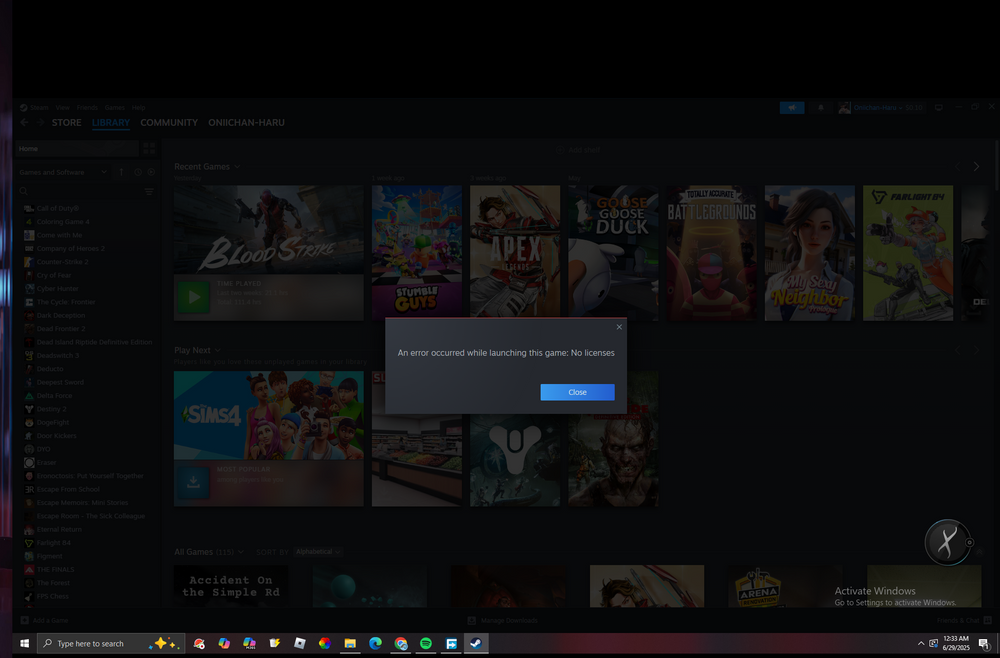Go to the COMMUNITY tab
1000x658 pixels.
pyautogui.click(x=169, y=122)
